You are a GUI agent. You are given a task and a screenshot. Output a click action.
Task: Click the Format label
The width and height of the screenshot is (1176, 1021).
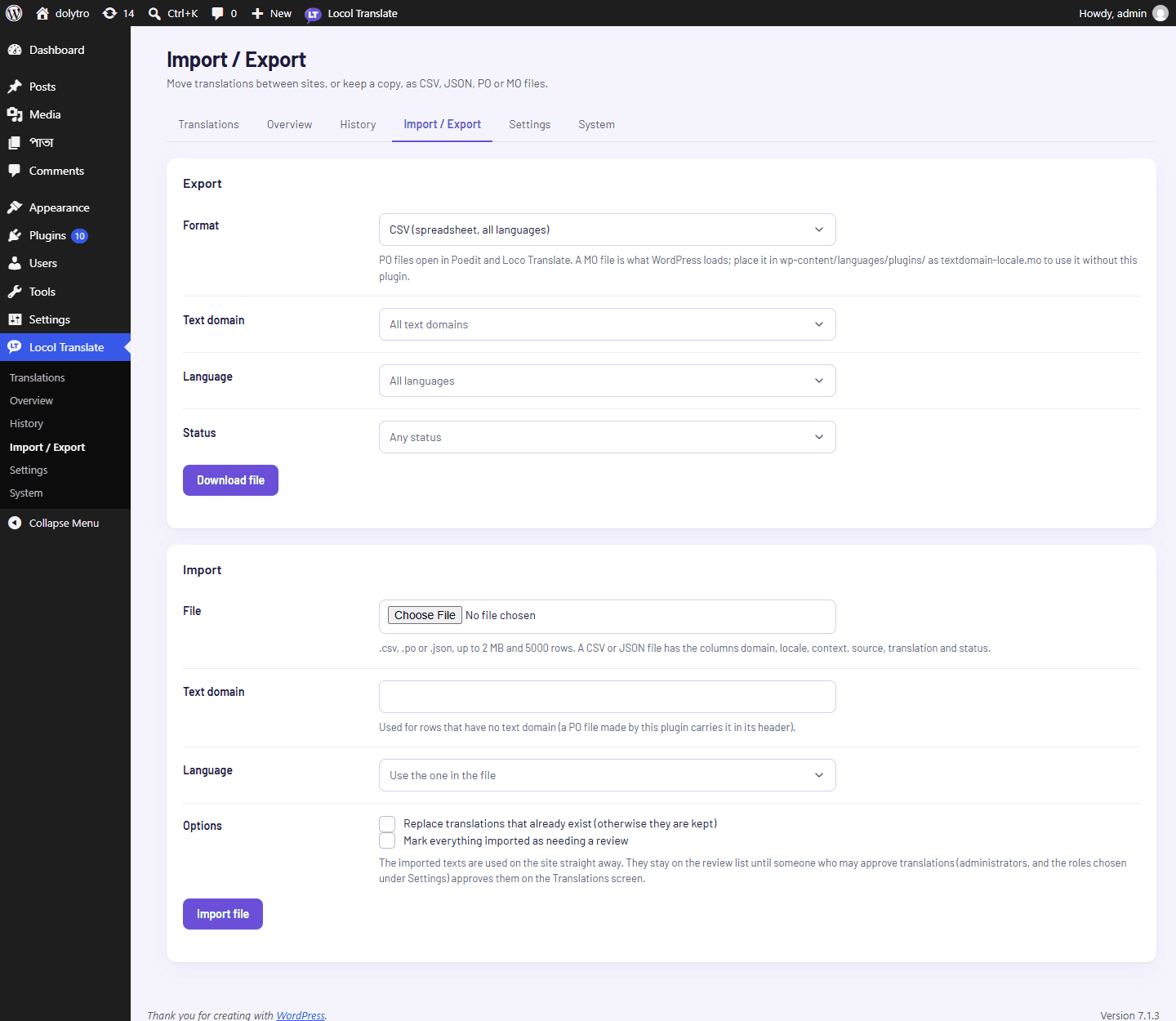(201, 225)
